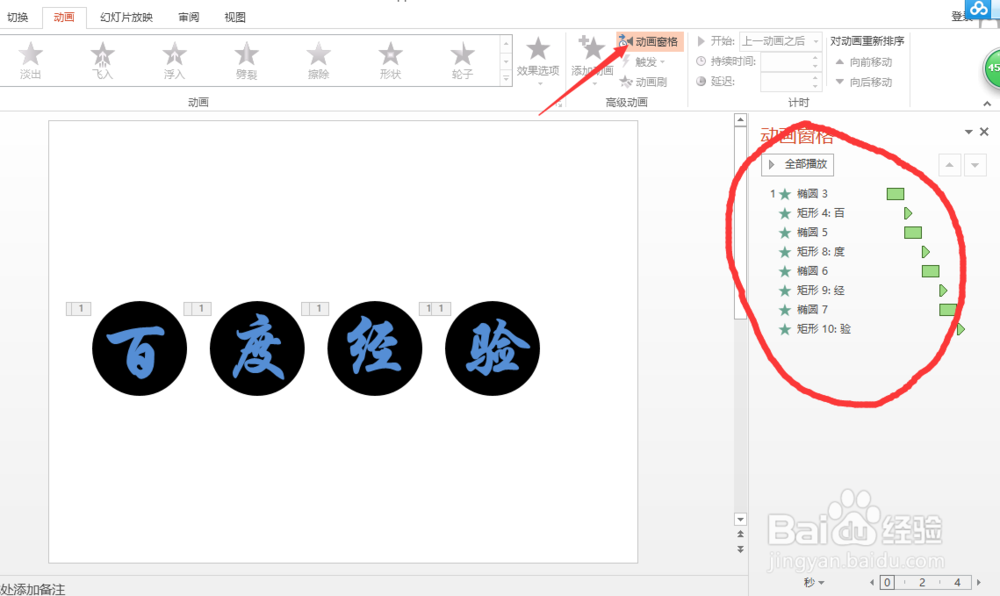Viewport: 1000px width, 596px height.
Task: Go to previous slide double-arrow
Action: coord(740,534)
